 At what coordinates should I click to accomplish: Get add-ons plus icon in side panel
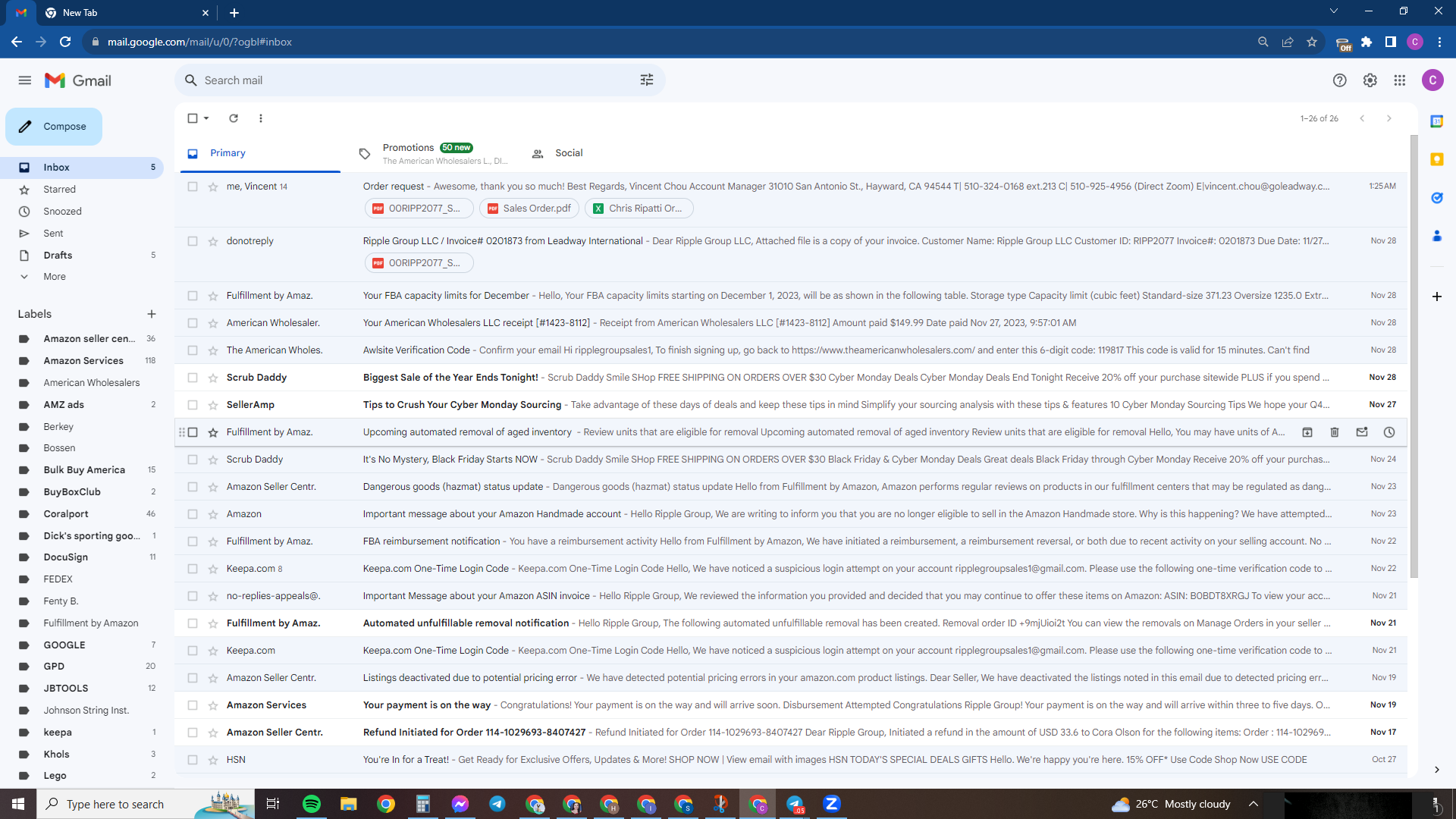click(x=1436, y=297)
